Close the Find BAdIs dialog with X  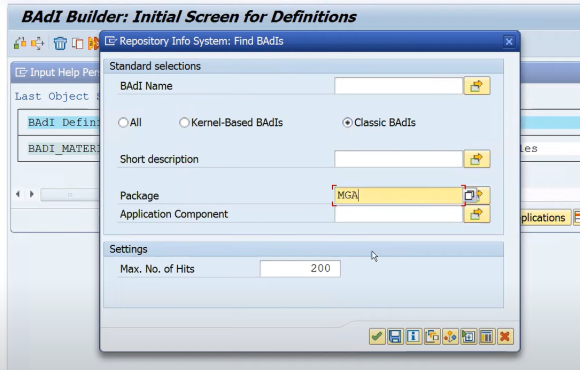(509, 41)
